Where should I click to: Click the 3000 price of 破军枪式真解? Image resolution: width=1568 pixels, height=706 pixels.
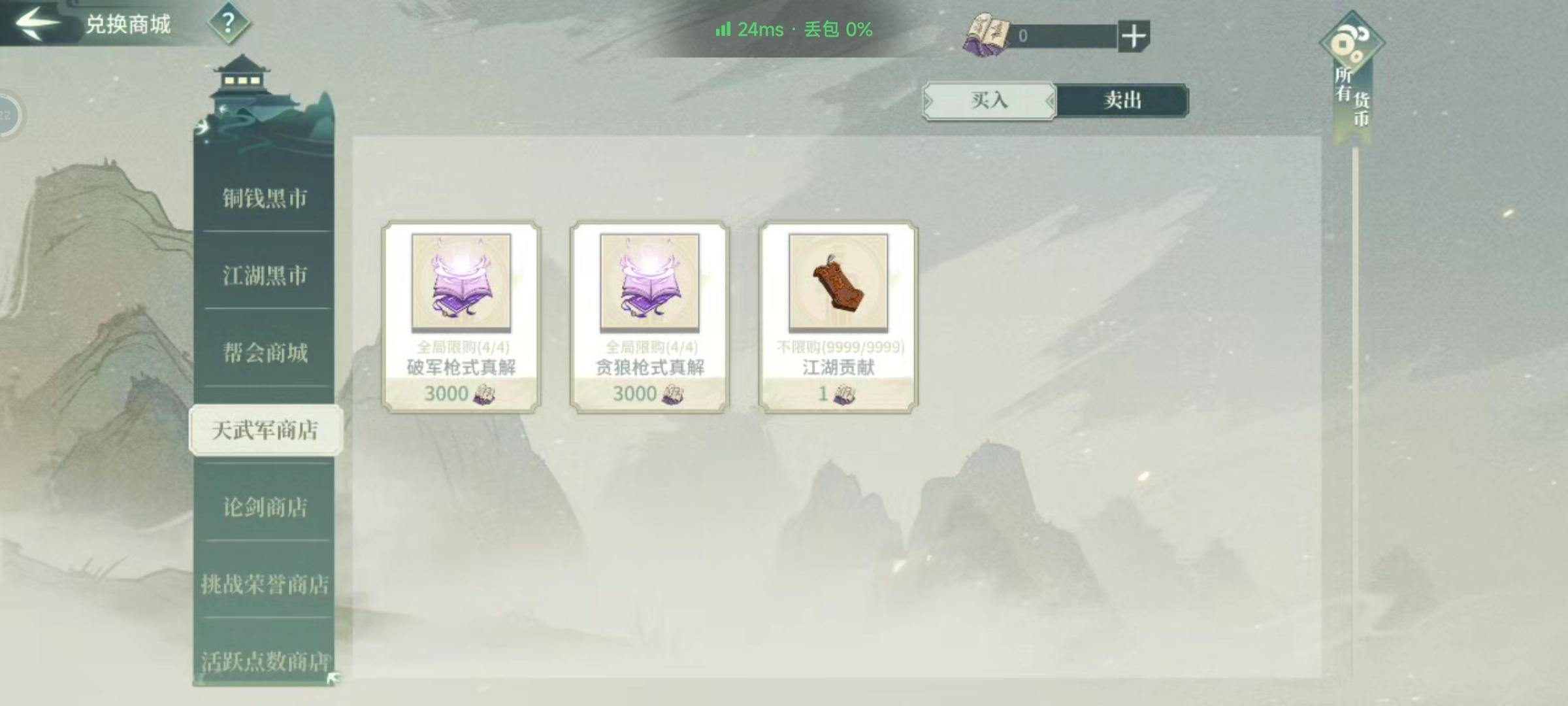click(x=446, y=394)
